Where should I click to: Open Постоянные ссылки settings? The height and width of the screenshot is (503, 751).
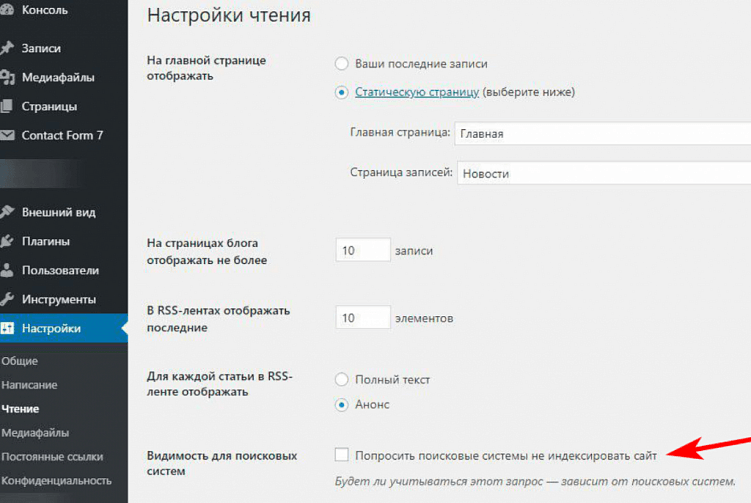(52, 457)
